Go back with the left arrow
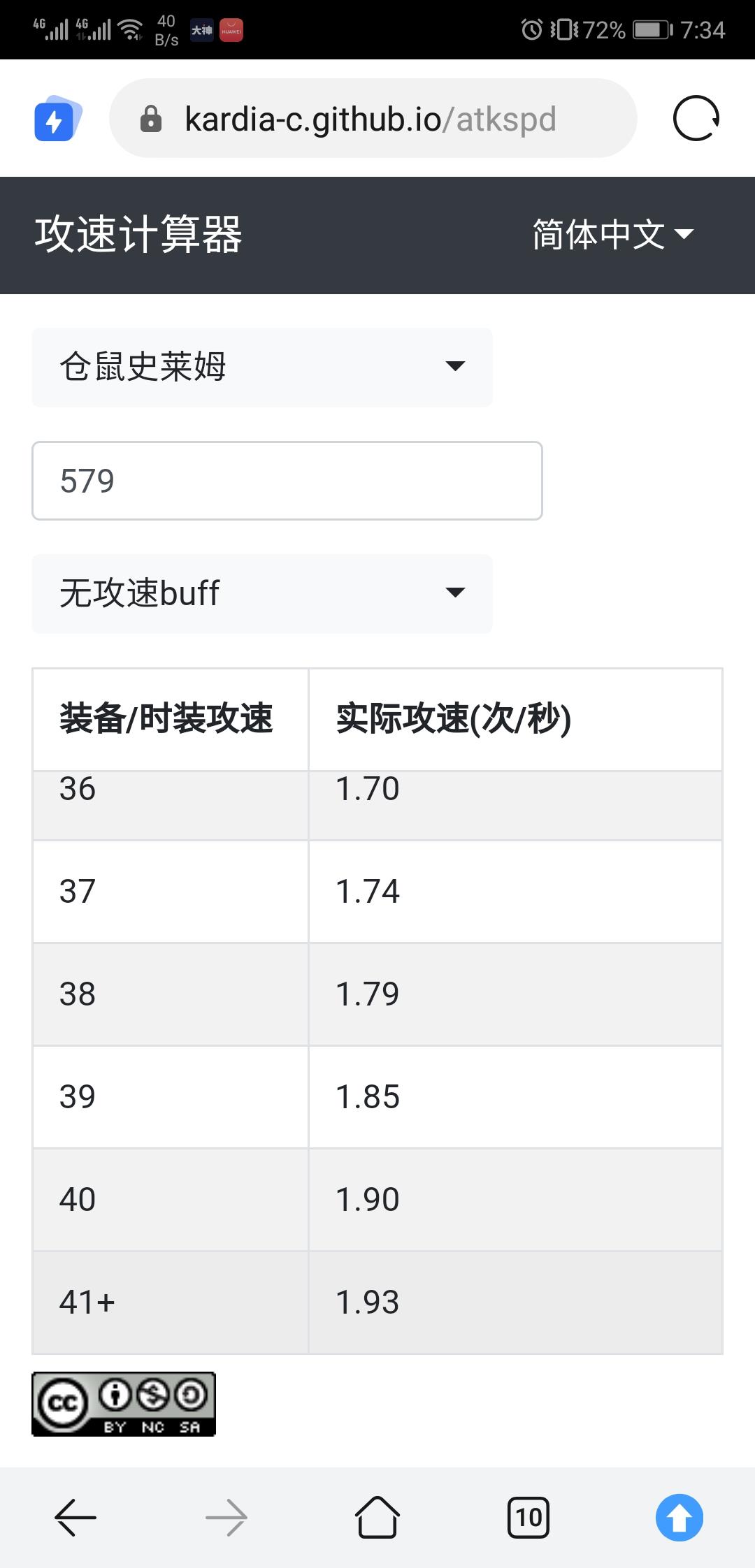 click(x=75, y=1517)
